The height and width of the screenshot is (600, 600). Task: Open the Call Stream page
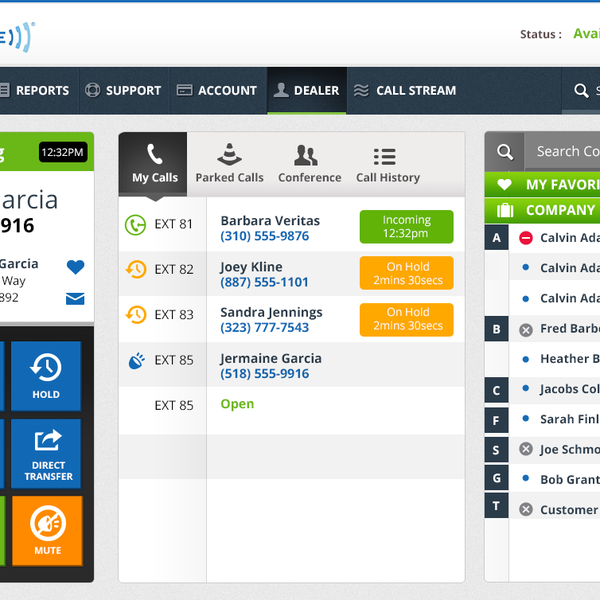(x=405, y=90)
